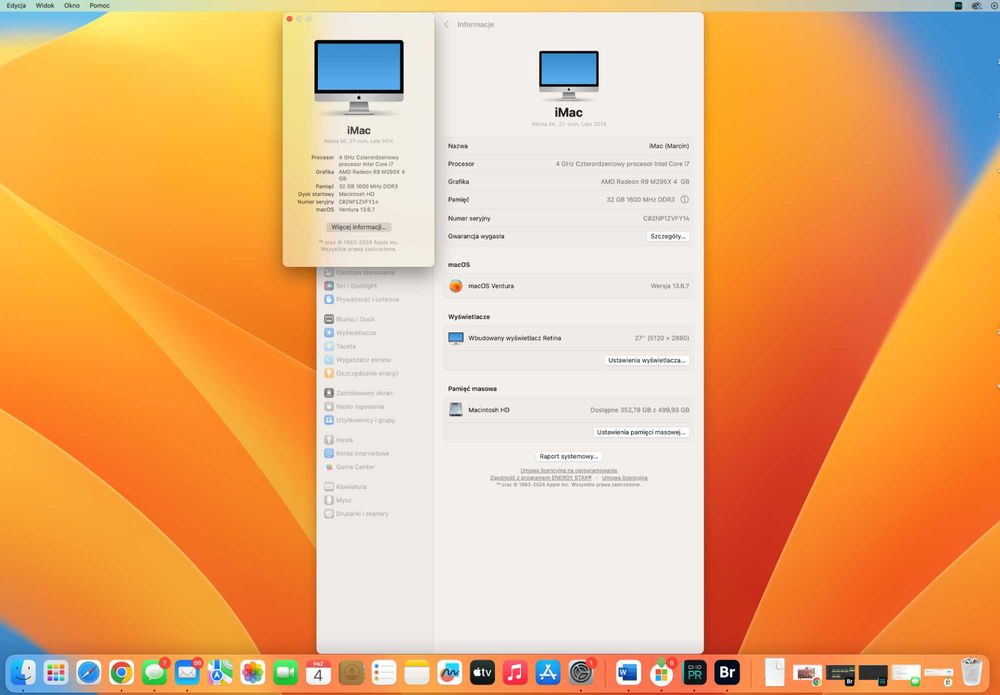1000x695 pixels.
Task: Click the Raport systemowy... button
Action: point(568,456)
